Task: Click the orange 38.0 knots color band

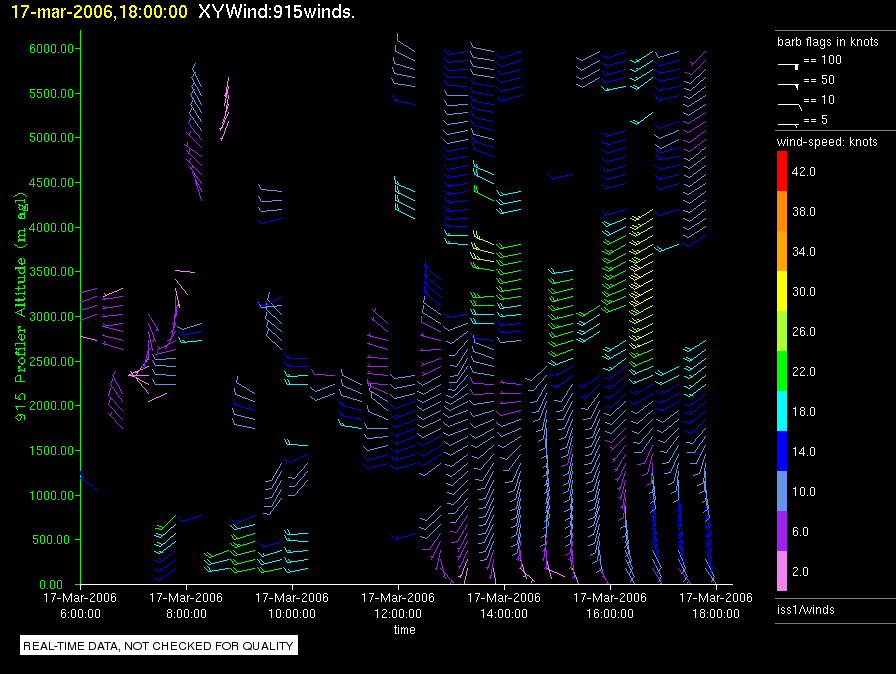Action: [782, 211]
